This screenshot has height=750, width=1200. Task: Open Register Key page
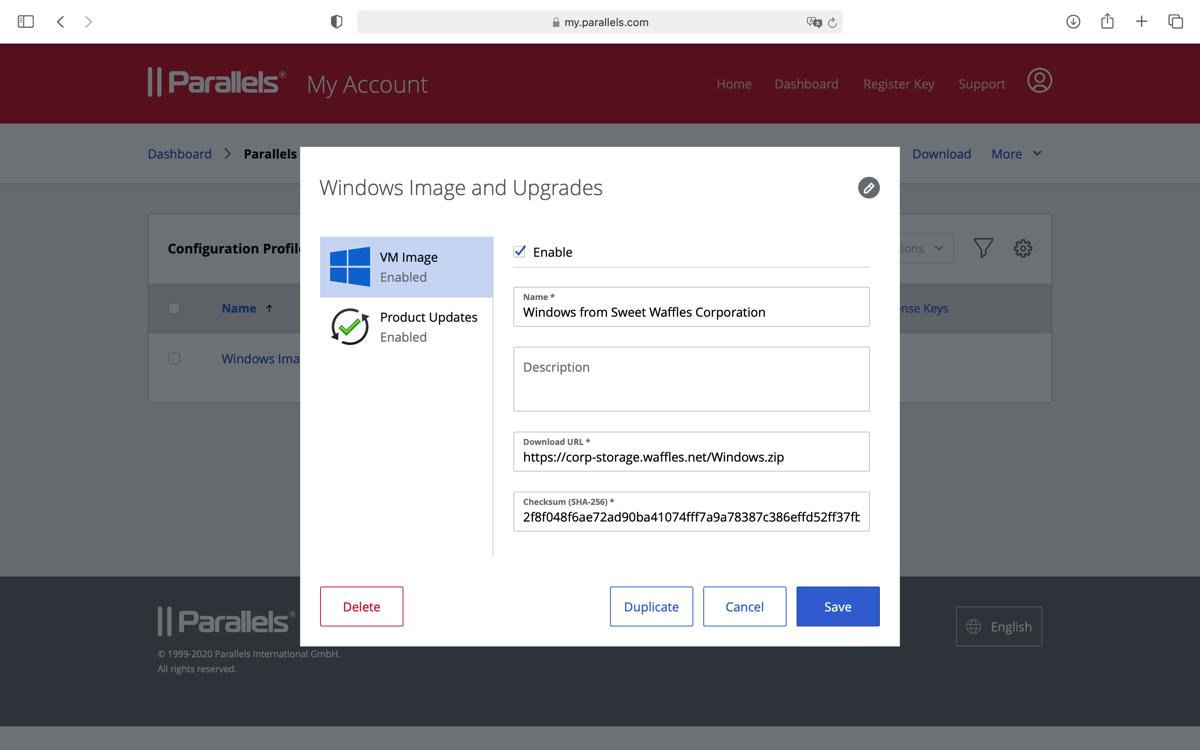point(899,84)
